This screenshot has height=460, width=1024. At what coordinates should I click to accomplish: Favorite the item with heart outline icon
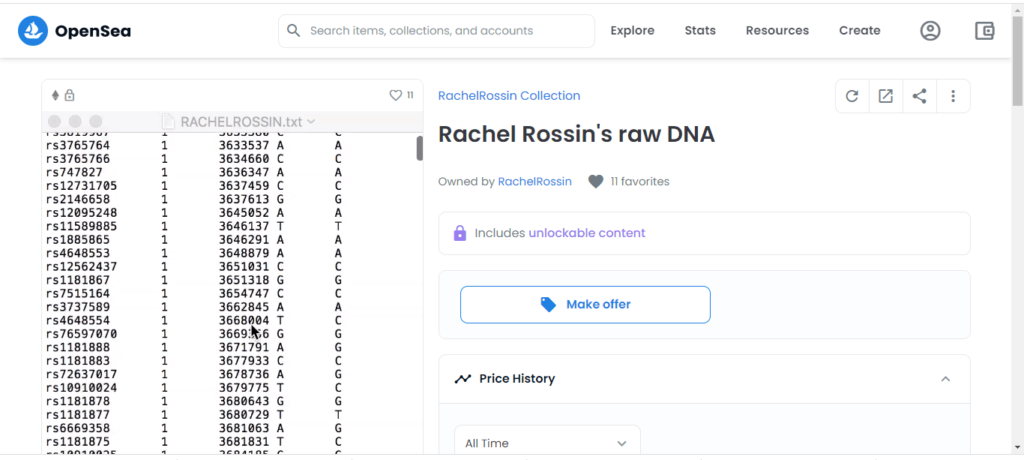[396, 95]
